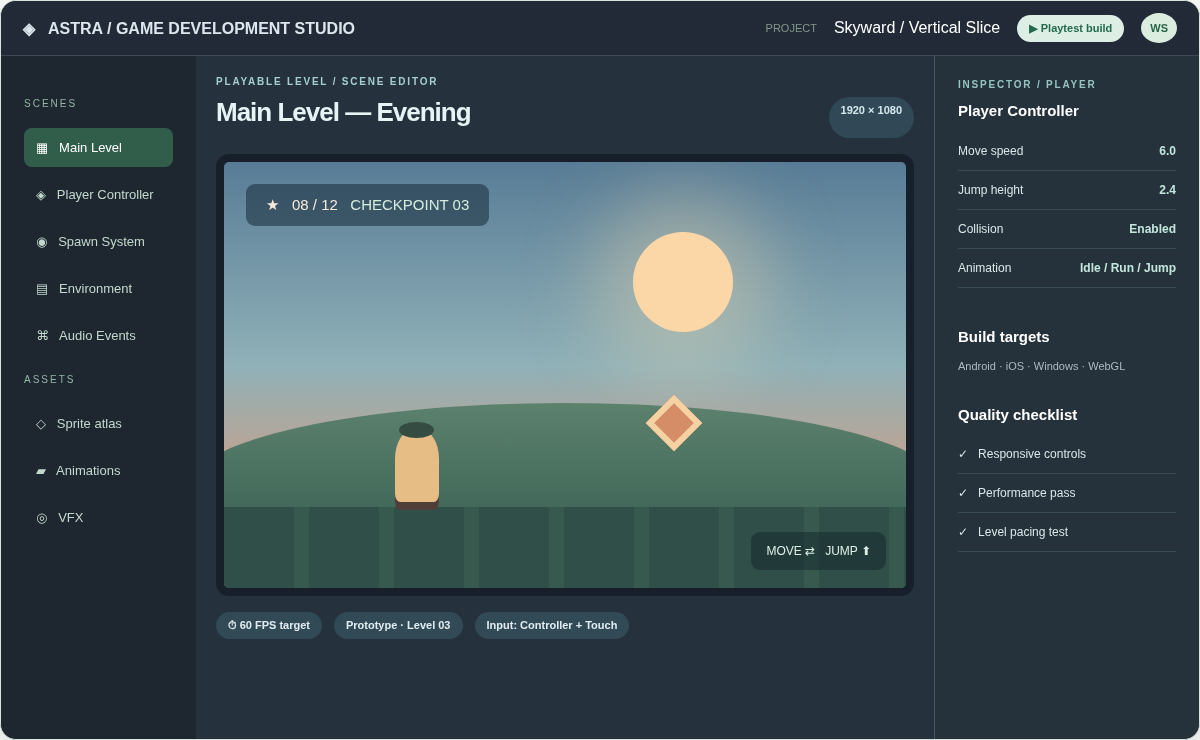This screenshot has width=1200, height=740.
Task: Click the stopwatch icon on FPS chip
Action: tap(232, 625)
